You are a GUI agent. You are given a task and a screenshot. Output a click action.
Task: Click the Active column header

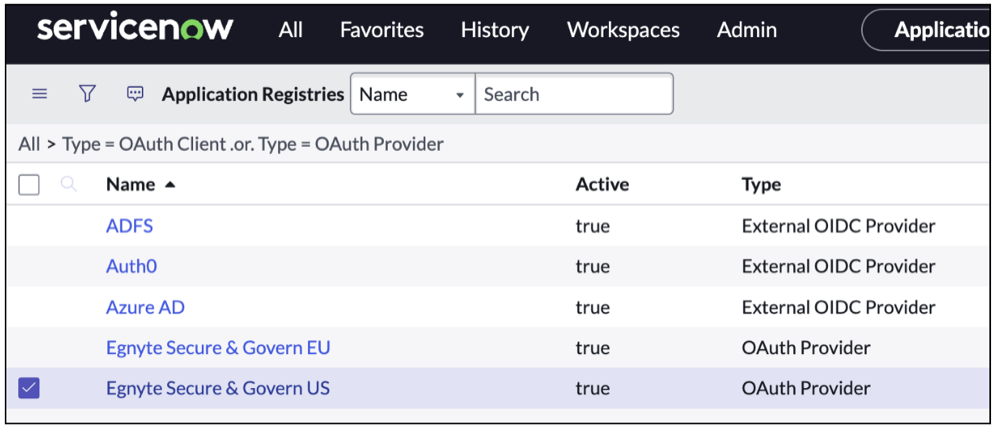click(602, 185)
